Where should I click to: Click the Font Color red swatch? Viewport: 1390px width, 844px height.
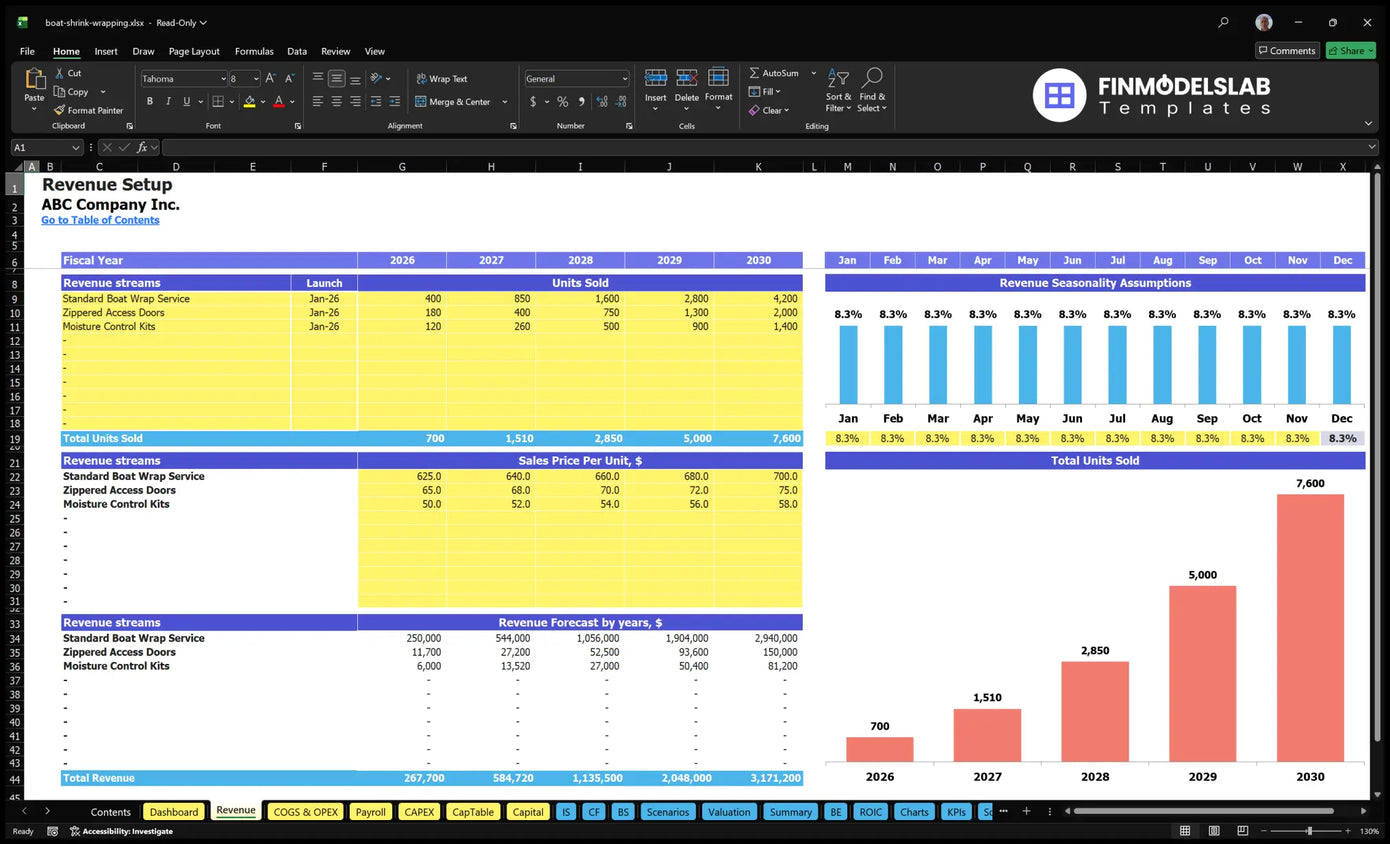coord(279,101)
